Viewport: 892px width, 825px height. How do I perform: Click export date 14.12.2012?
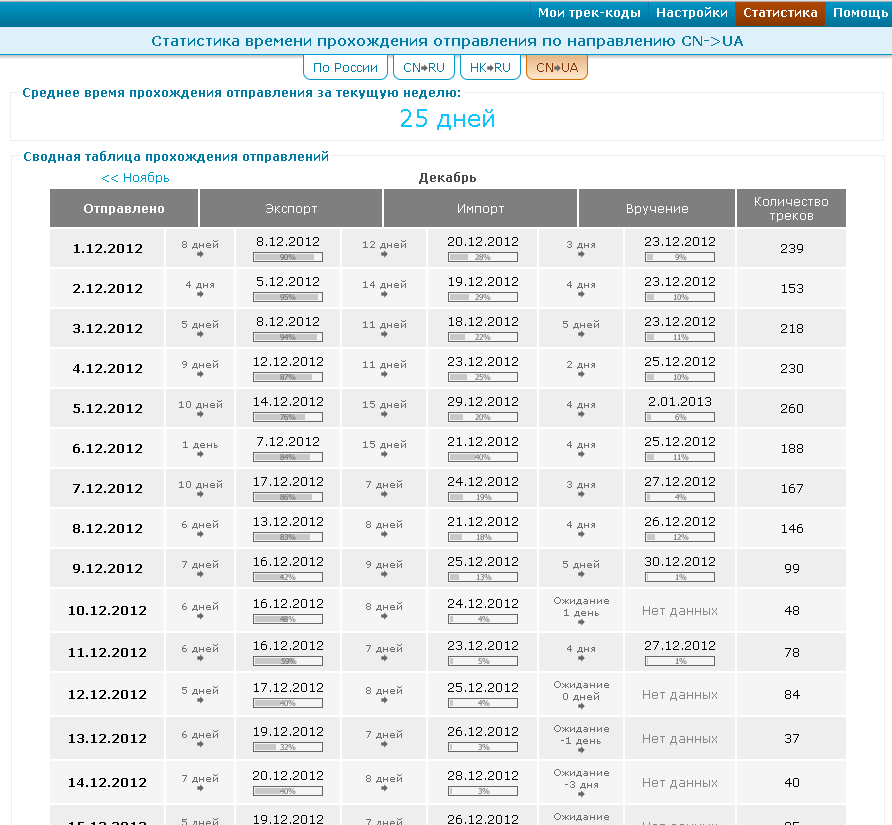tap(288, 402)
